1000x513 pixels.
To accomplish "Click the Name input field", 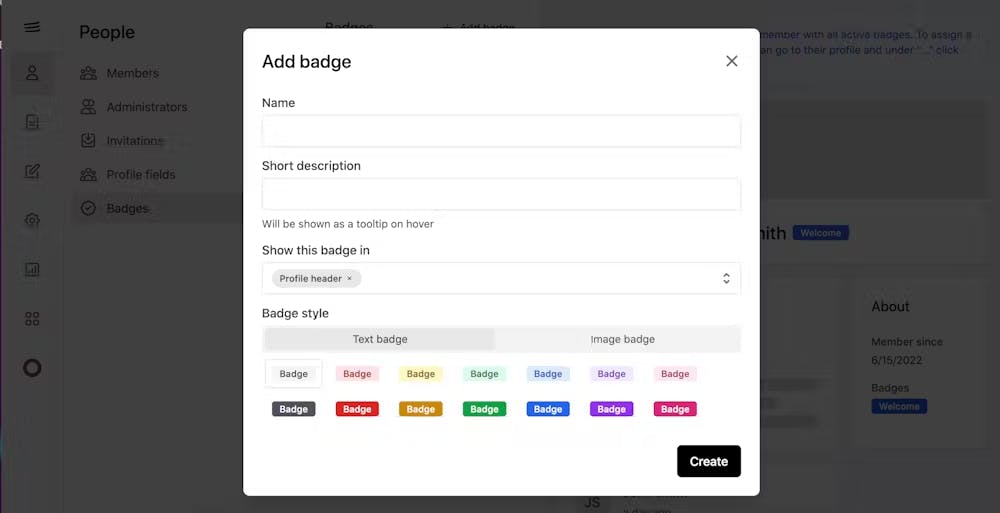I will [501, 131].
